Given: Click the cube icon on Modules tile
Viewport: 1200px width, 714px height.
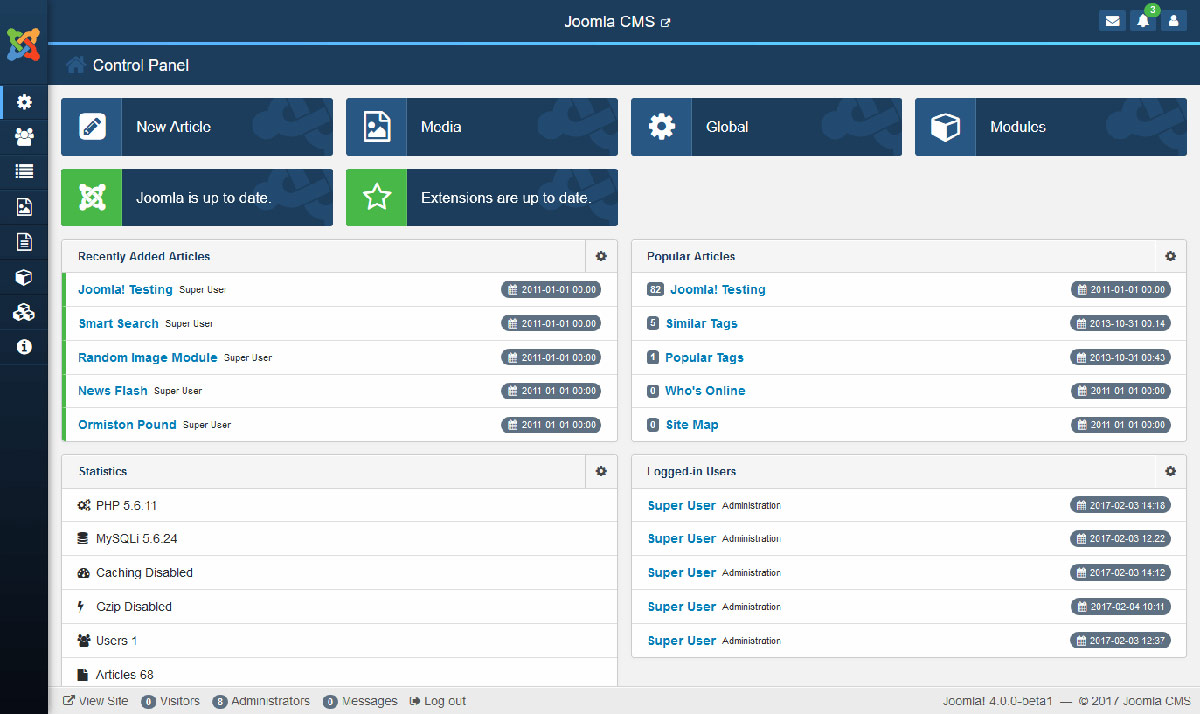Looking at the screenshot, I should 945,127.
